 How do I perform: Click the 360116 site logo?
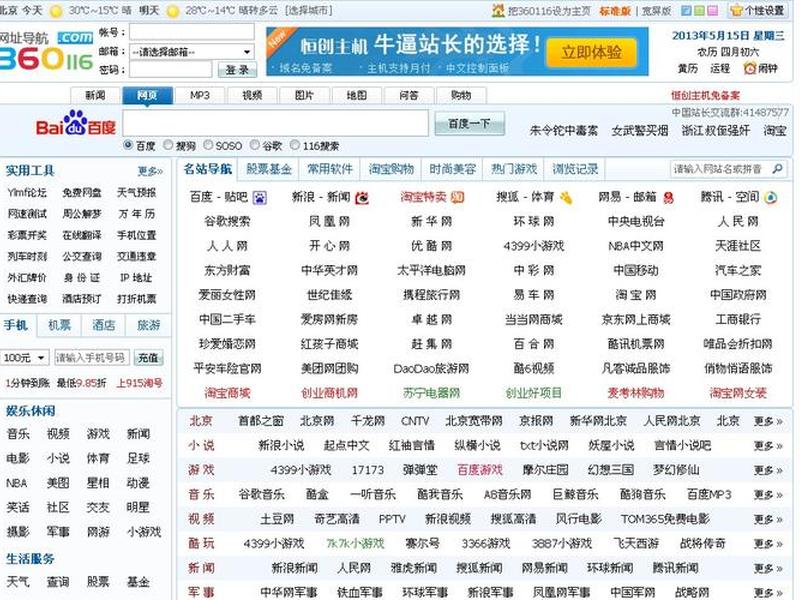click(46, 52)
